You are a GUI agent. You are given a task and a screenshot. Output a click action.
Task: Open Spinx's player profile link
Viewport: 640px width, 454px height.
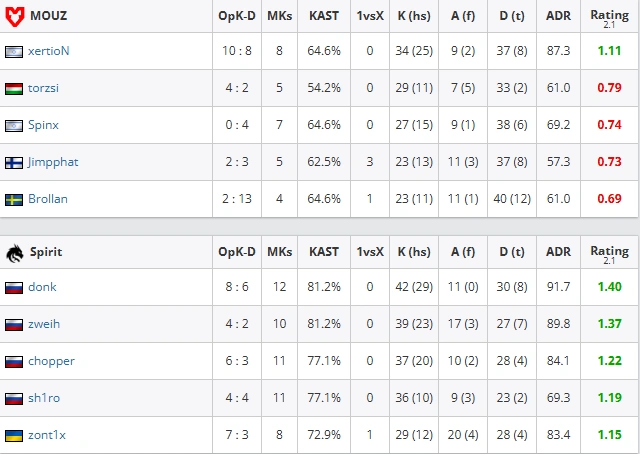point(43,125)
